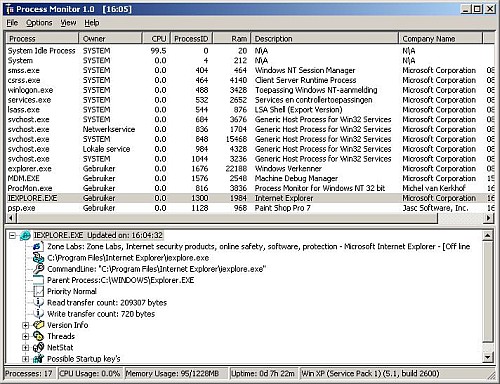
Task: Select the ProcMon.exe process row
Action: 250,188
